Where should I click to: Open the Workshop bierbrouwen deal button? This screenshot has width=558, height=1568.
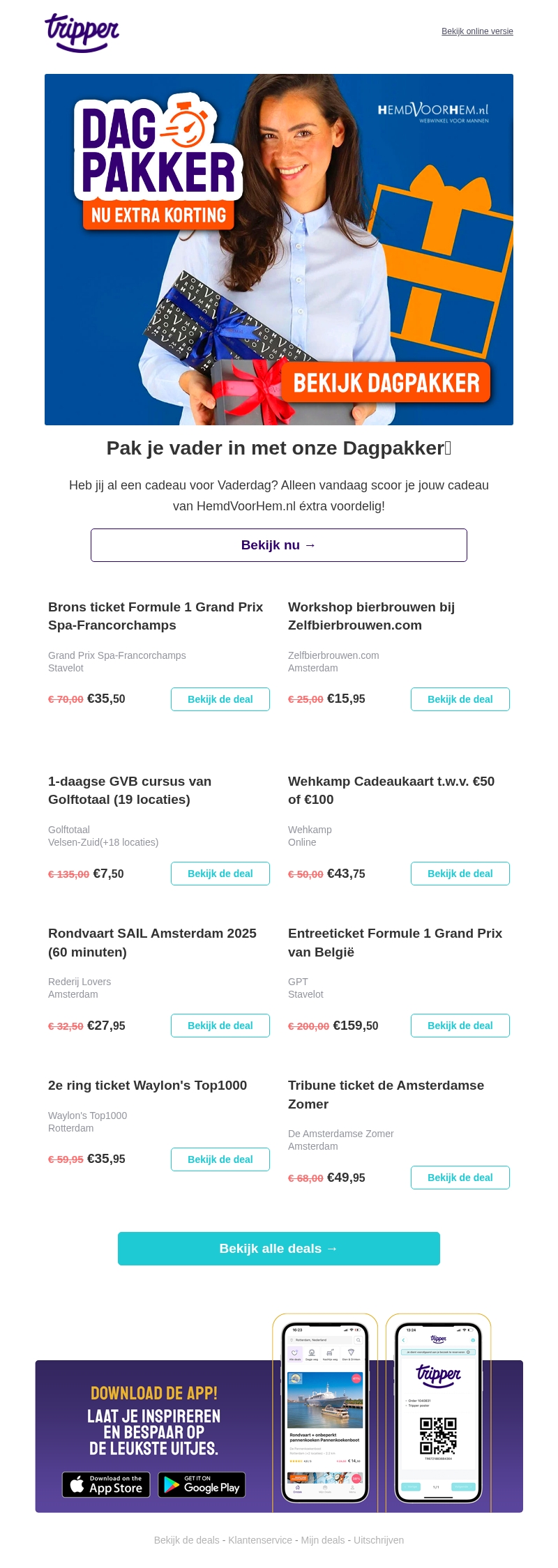460,699
